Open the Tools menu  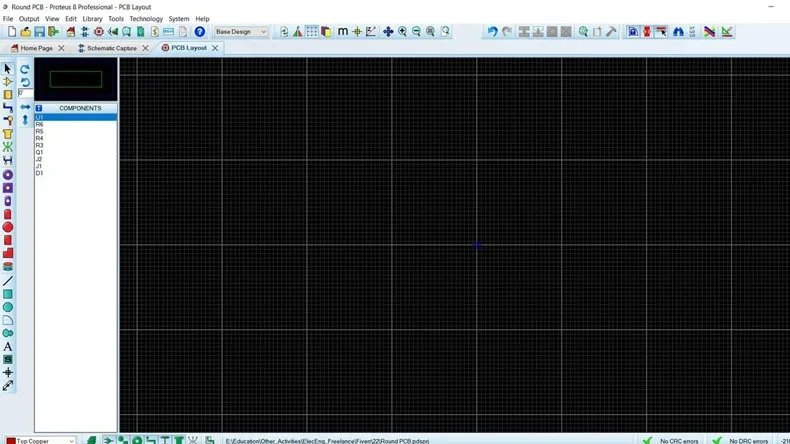tap(116, 19)
